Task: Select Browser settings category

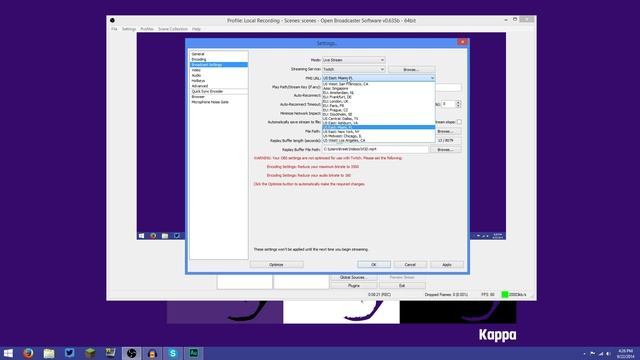Action: (x=219, y=97)
